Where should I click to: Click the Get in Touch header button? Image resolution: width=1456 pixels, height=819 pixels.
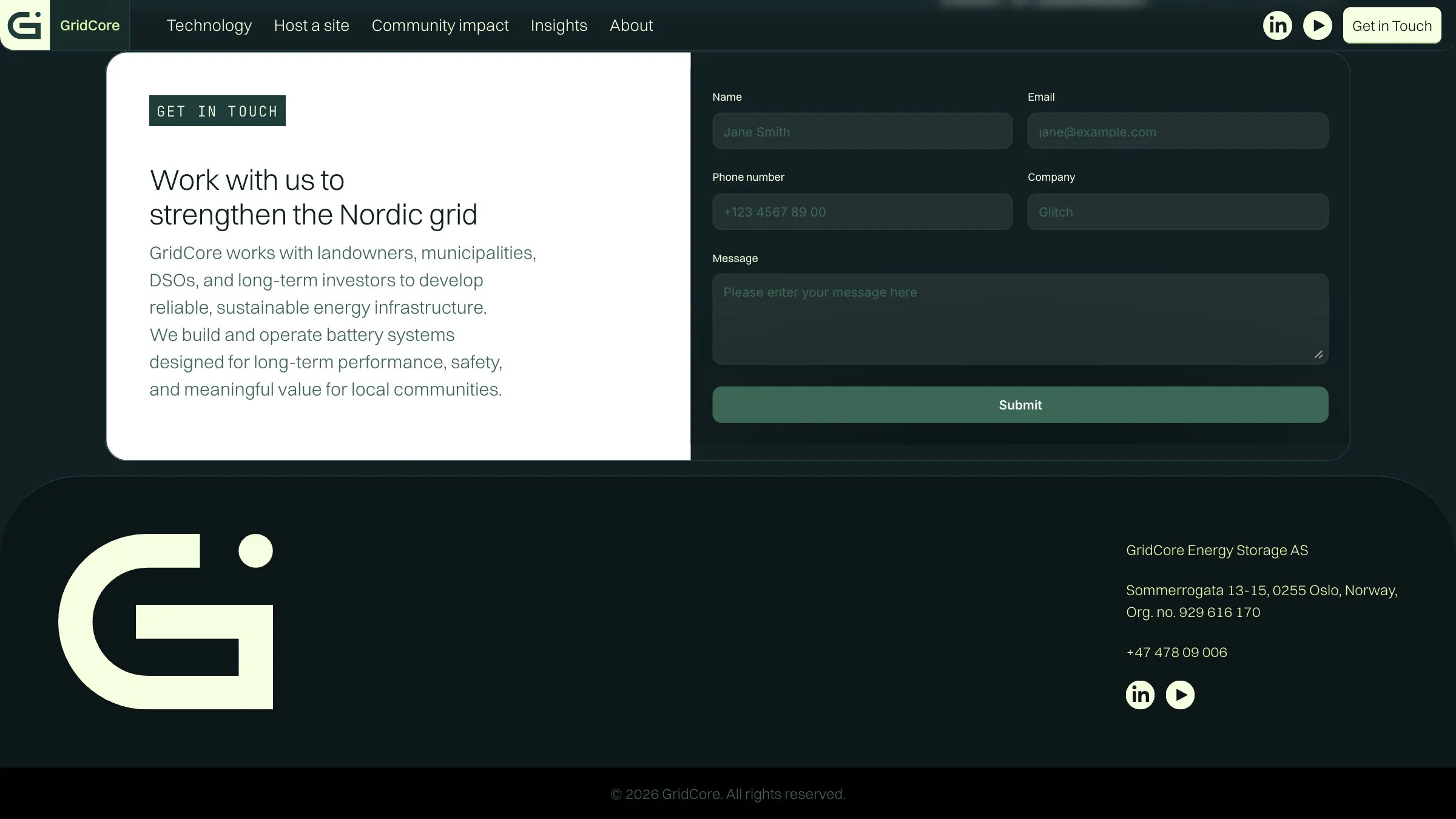[x=1392, y=25]
